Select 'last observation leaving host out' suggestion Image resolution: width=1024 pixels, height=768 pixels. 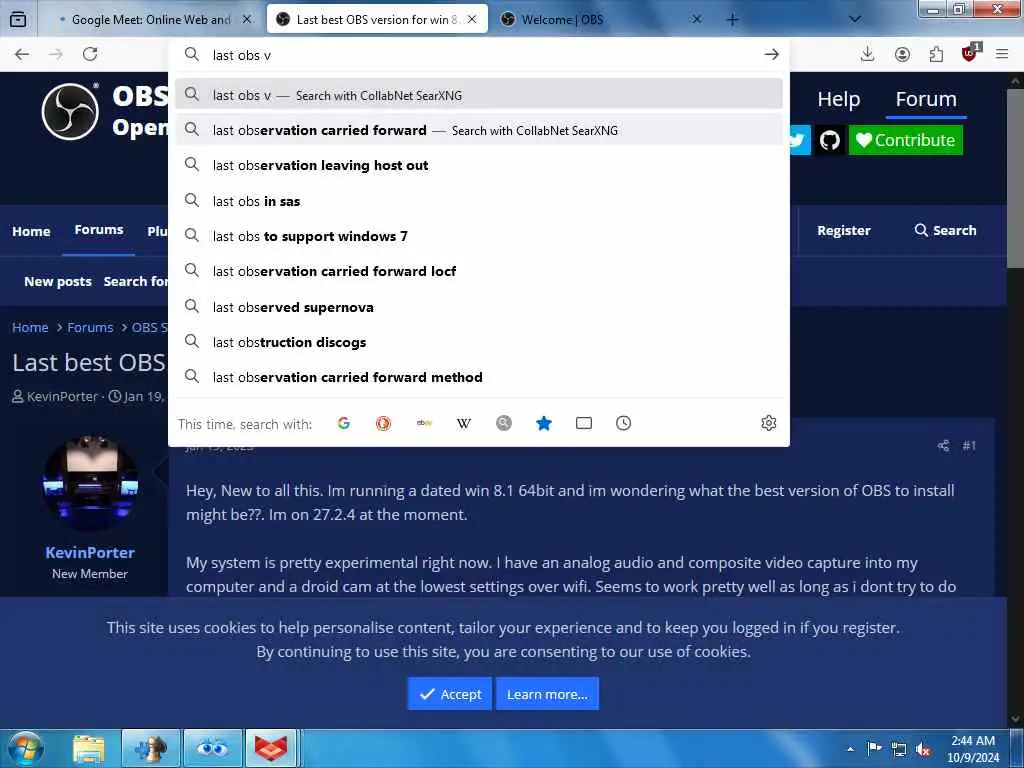tap(479, 166)
